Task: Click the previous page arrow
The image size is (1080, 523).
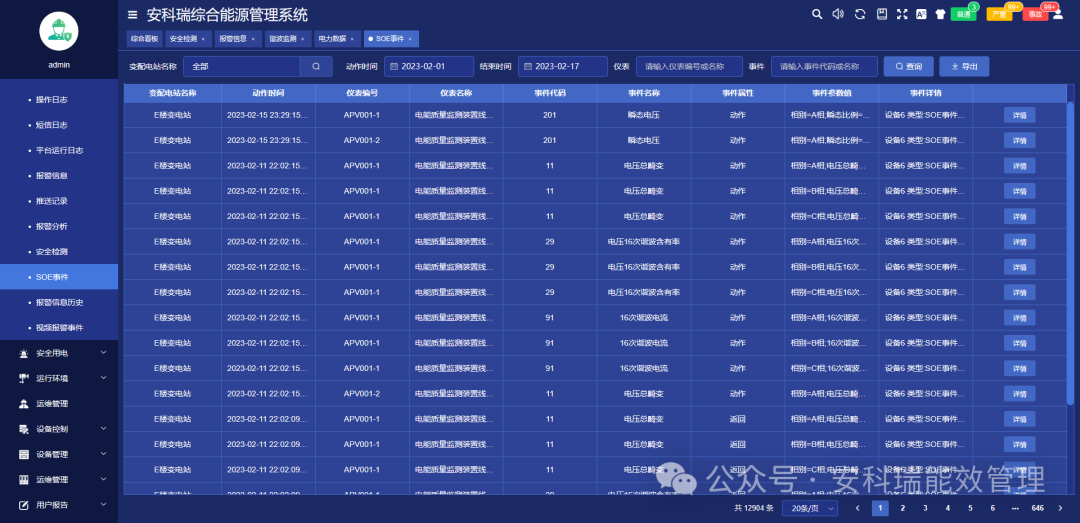Action: click(x=858, y=509)
